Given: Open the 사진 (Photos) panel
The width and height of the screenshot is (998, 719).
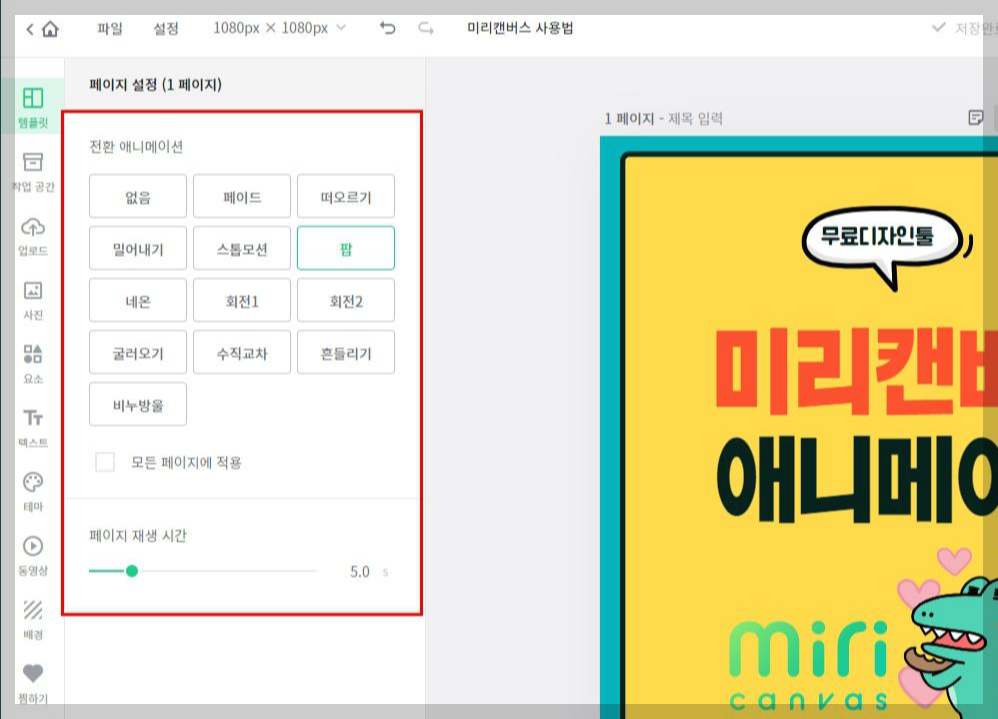Looking at the screenshot, I should 33,295.
